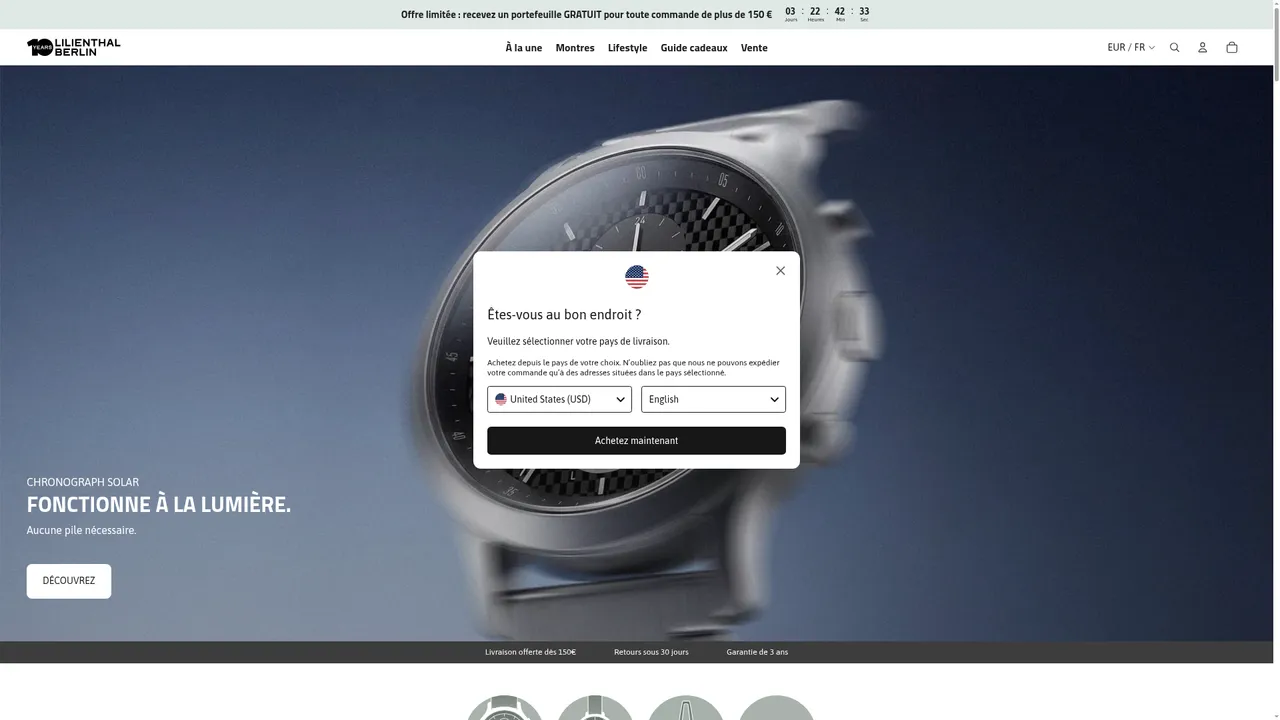Viewport: 1280px width, 720px height.
Task: Click the free wallet offer banner text
Action: pos(586,15)
